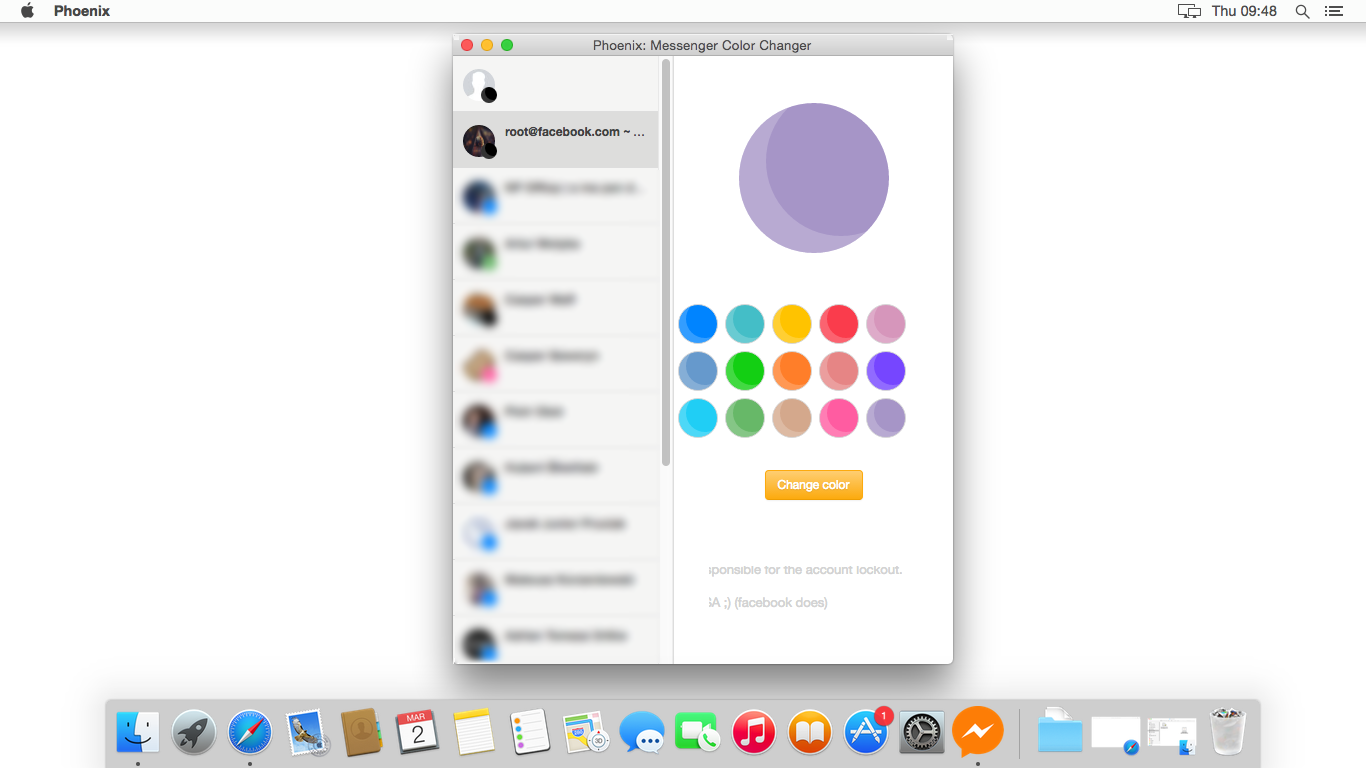Pick the bright green color swatch

(x=745, y=371)
